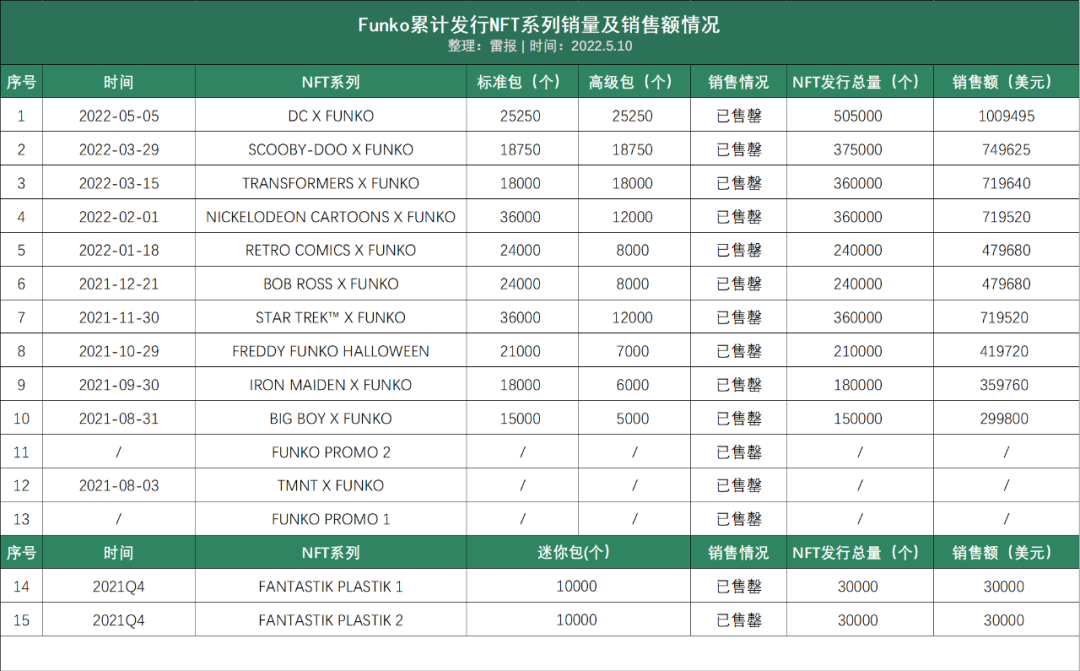Click the 'FANTASTIK PLASTIK 1' cell

[330, 587]
